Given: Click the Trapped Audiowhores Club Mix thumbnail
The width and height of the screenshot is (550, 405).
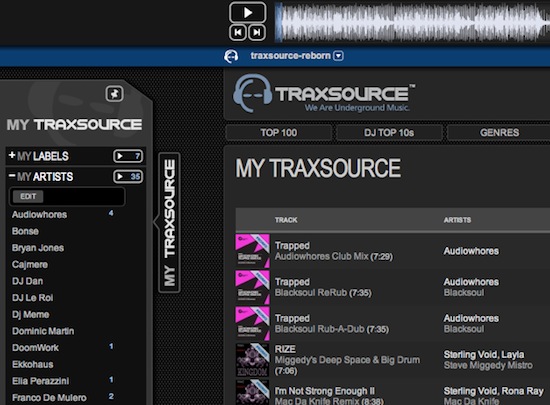Looking at the screenshot, I should point(253,251).
